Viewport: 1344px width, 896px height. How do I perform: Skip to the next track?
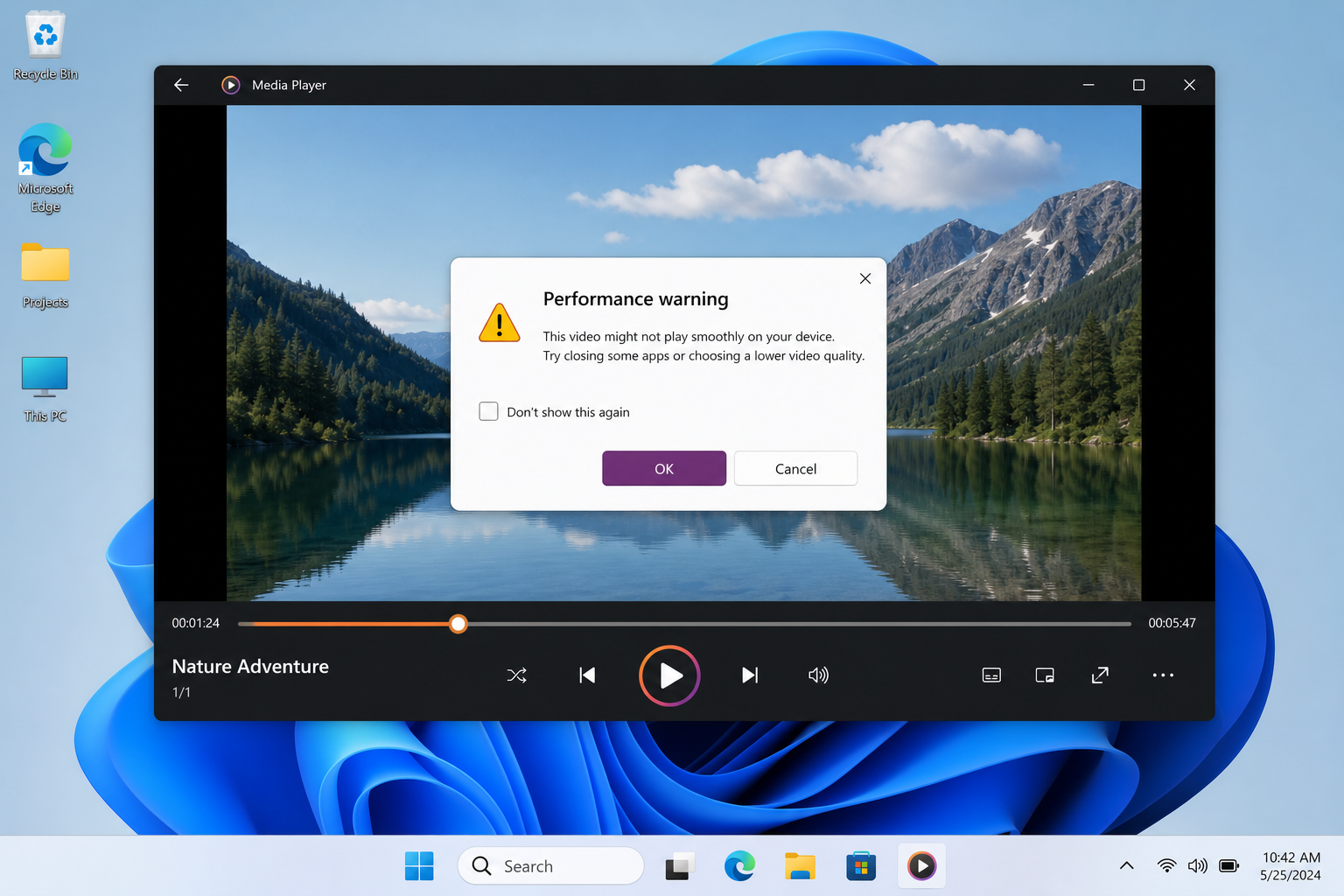[x=750, y=675]
